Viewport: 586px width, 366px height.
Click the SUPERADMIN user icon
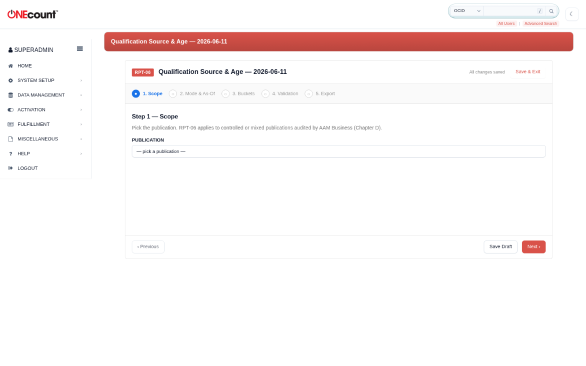(x=10, y=50)
